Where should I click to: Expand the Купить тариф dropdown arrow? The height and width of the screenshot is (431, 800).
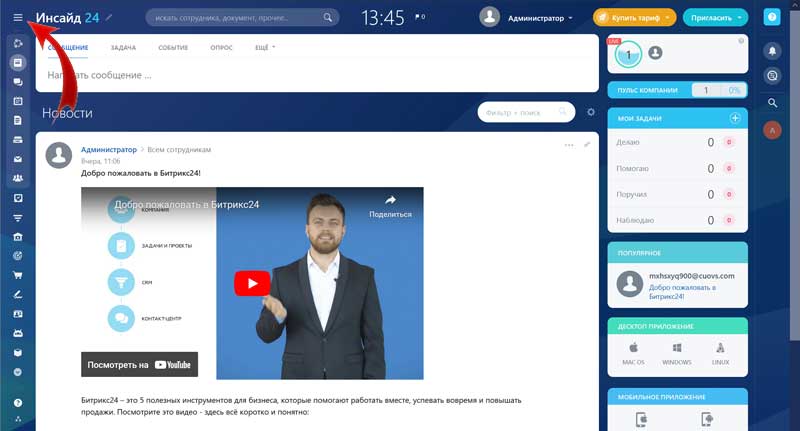tap(667, 18)
